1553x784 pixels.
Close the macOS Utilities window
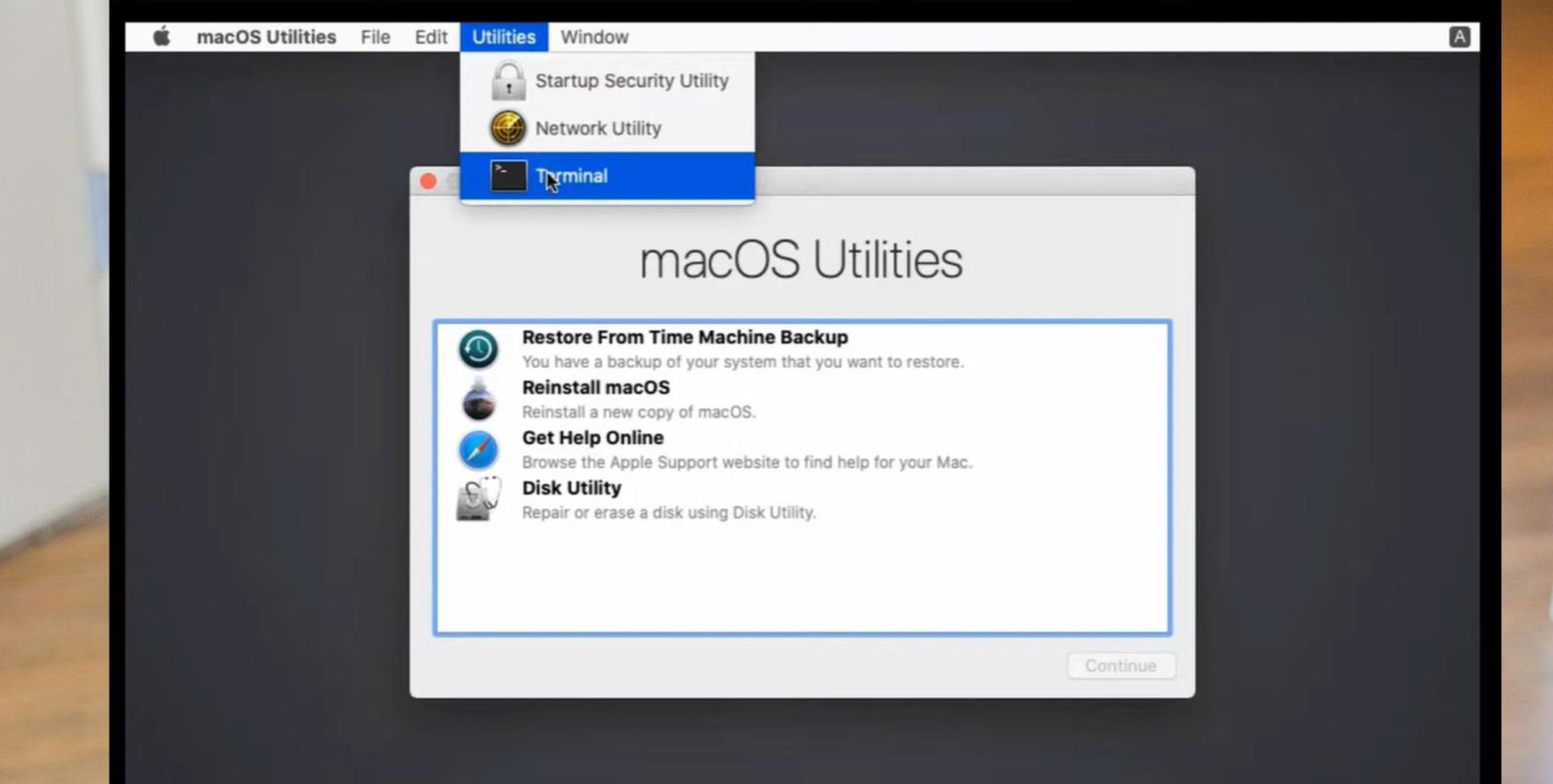pyautogui.click(x=428, y=181)
